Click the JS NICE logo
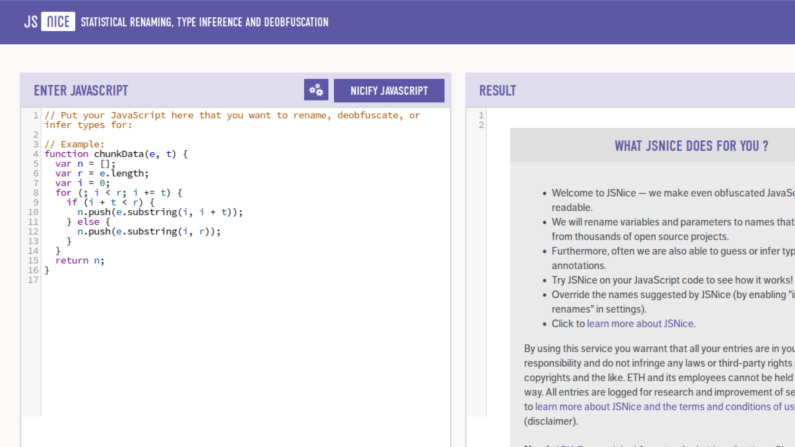 (x=50, y=22)
